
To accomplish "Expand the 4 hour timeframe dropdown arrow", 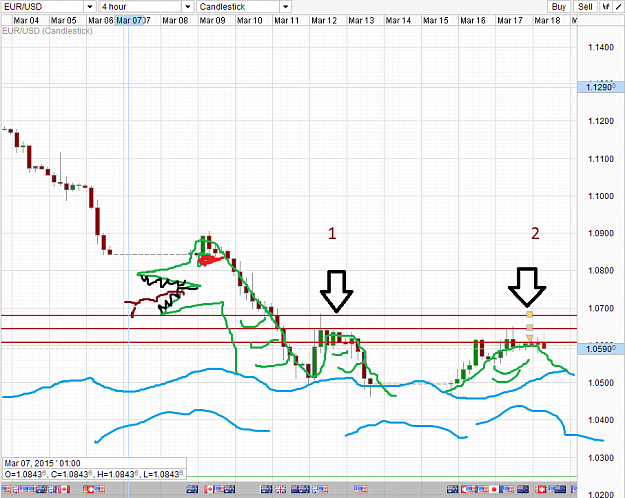I will 187,7.
